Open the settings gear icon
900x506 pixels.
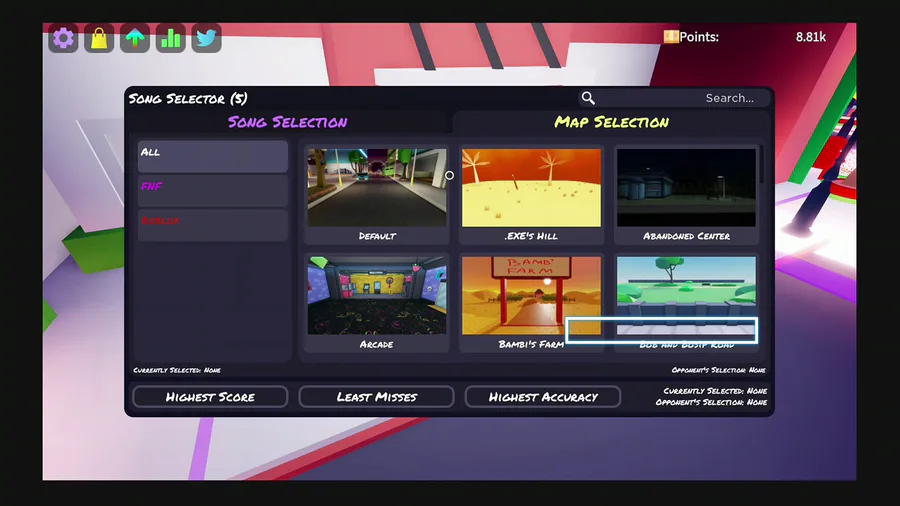click(x=63, y=38)
